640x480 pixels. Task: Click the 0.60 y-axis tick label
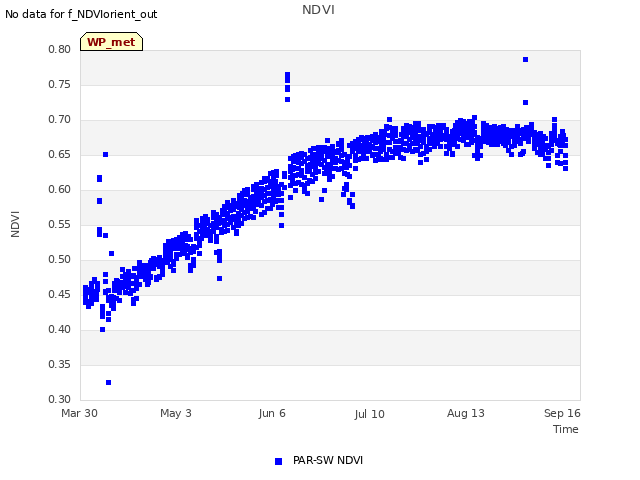point(60,189)
